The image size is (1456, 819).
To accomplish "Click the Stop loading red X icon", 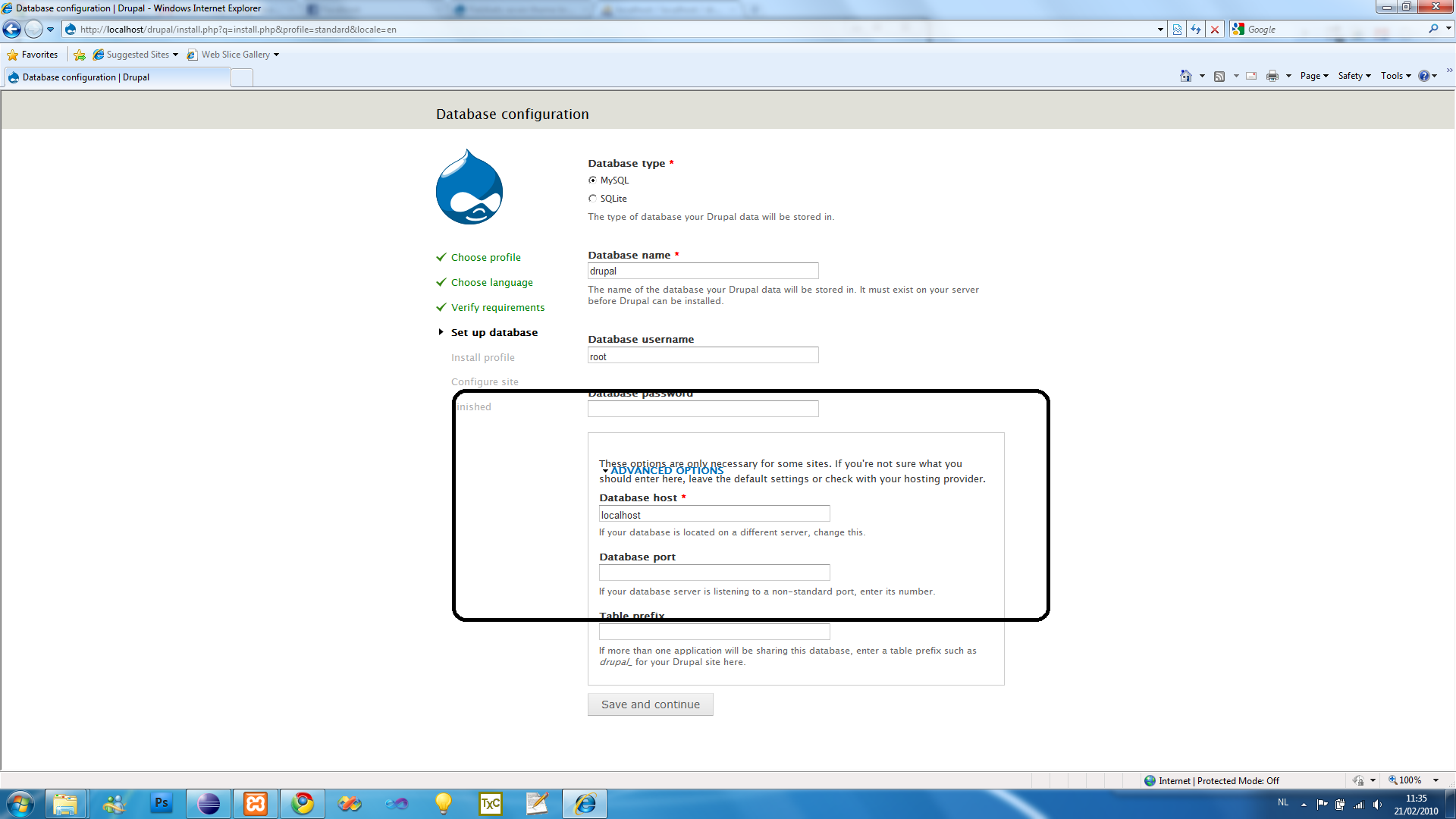I will point(1215,30).
